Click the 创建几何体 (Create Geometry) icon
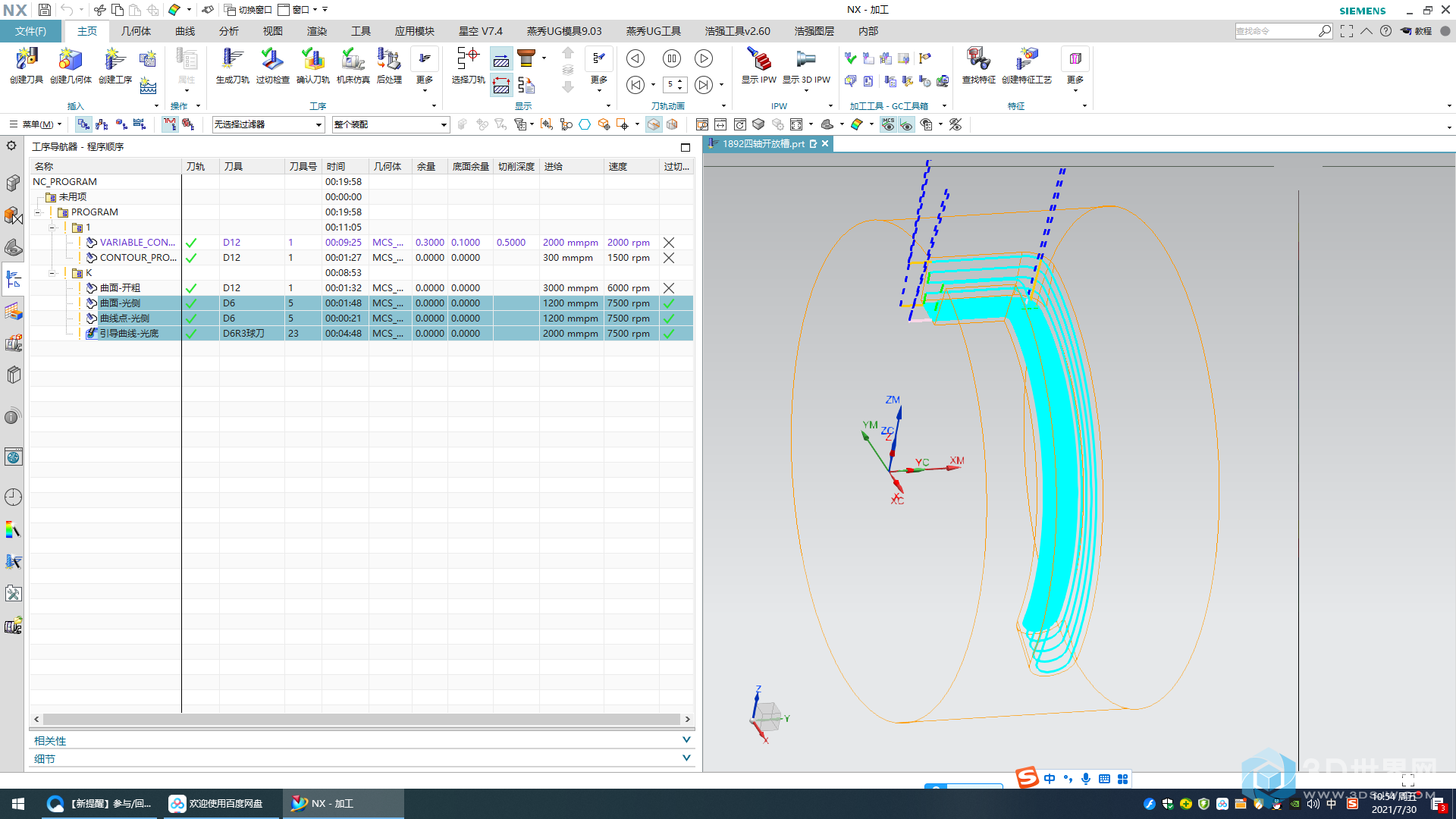Screen dimensions: 1456x819 (x=71, y=65)
